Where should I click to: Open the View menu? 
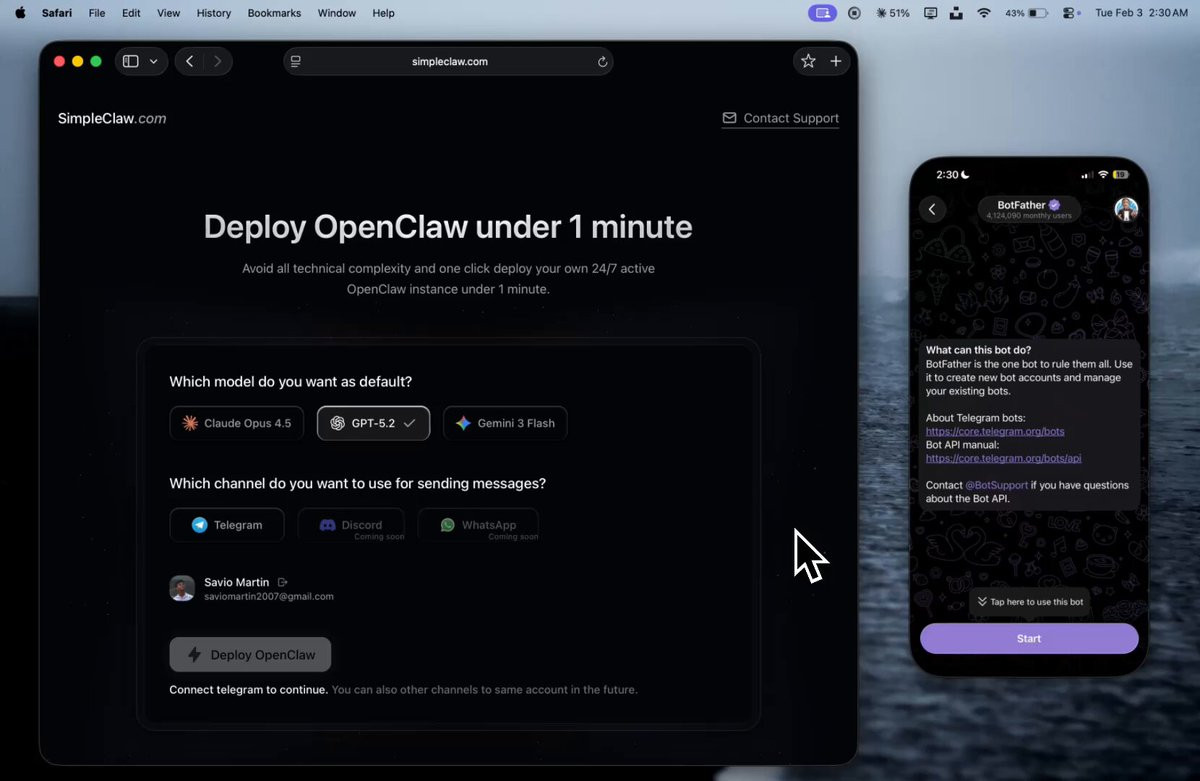pyautogui.click(x=169, y=13)
